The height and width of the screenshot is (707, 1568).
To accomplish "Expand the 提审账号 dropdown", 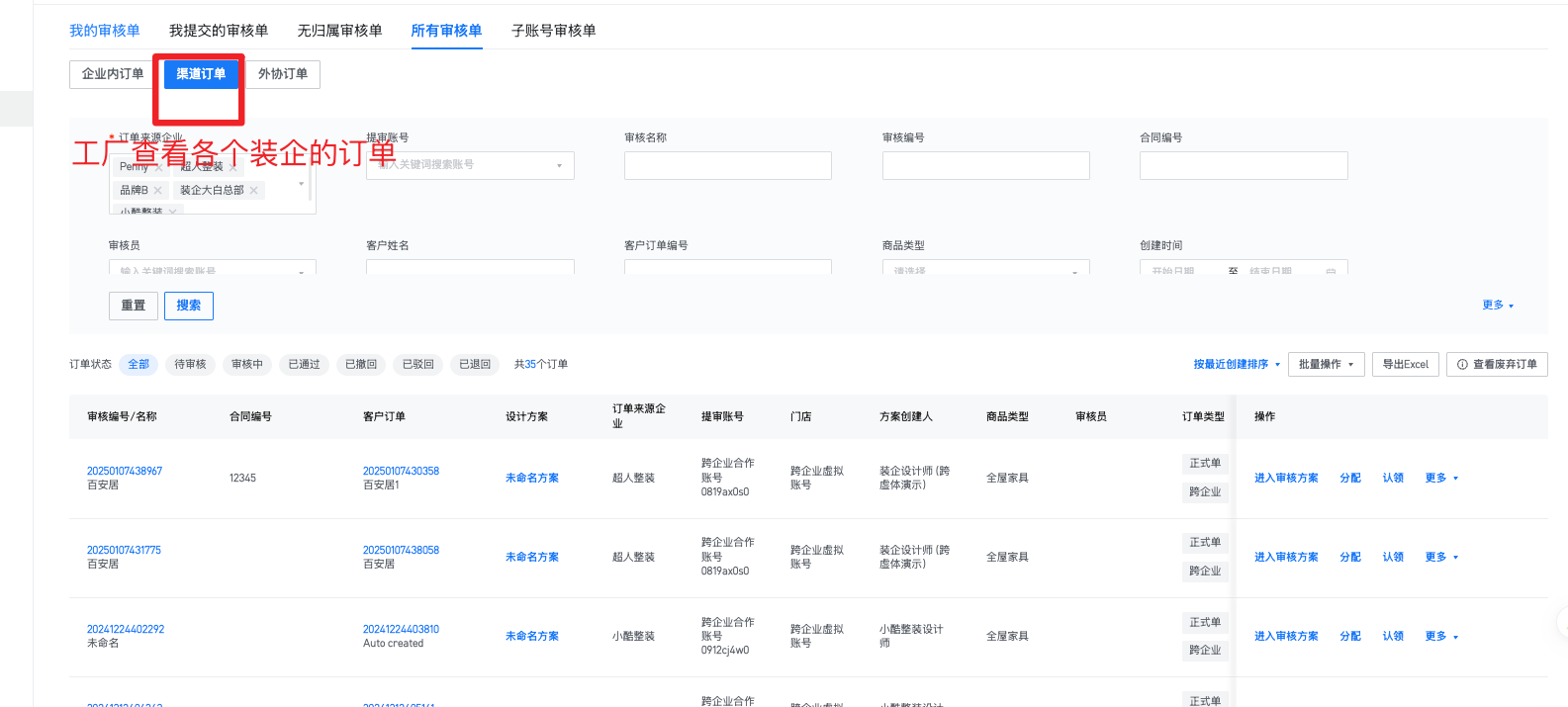I will click(x=559, y=166).
